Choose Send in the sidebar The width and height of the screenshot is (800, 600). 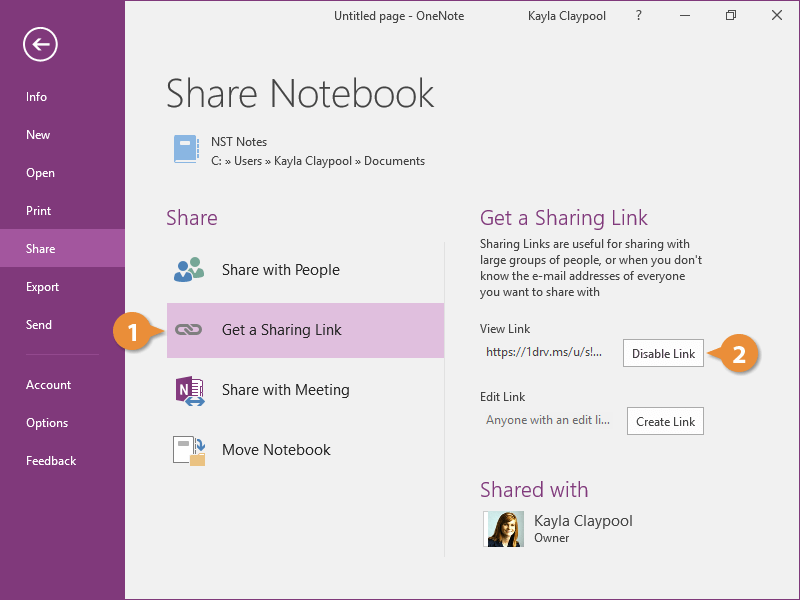(39, 324)
